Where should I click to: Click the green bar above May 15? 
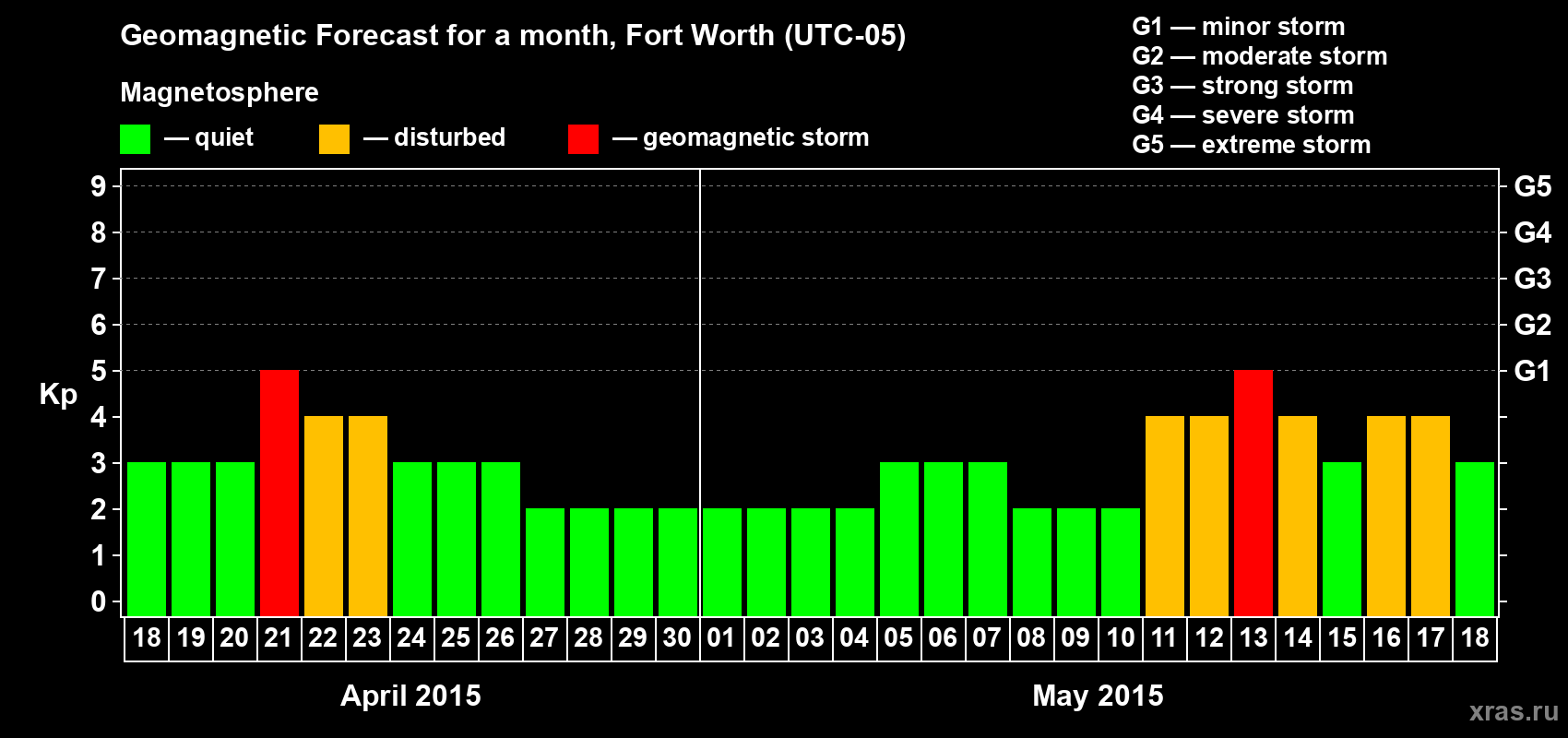tap(1342, 539)
